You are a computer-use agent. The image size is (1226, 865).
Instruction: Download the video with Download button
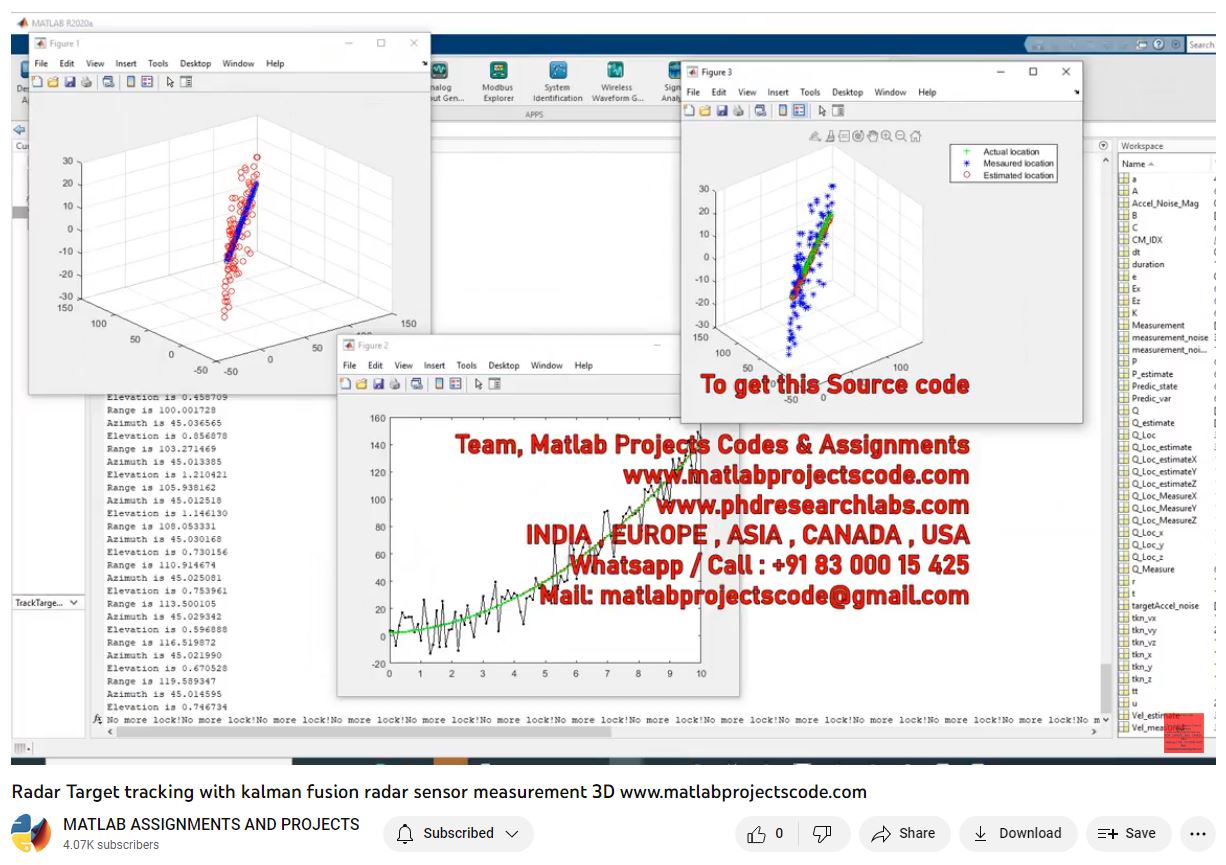pos(1018,833)
